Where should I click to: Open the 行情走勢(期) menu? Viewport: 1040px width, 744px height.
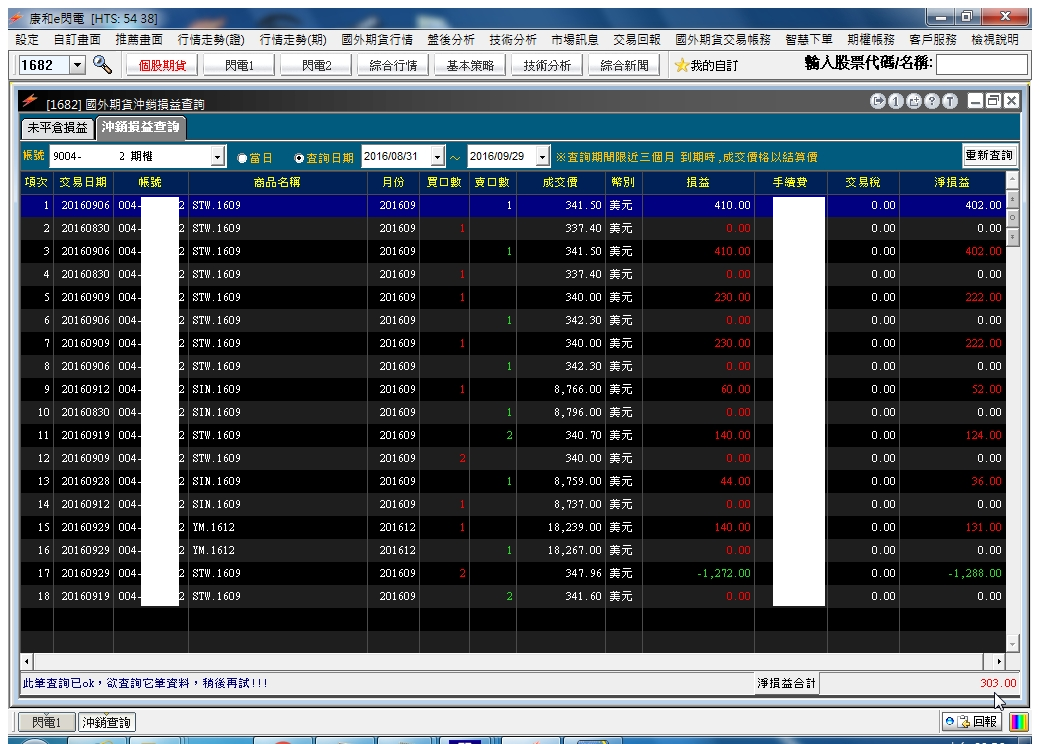coord(293,40)
